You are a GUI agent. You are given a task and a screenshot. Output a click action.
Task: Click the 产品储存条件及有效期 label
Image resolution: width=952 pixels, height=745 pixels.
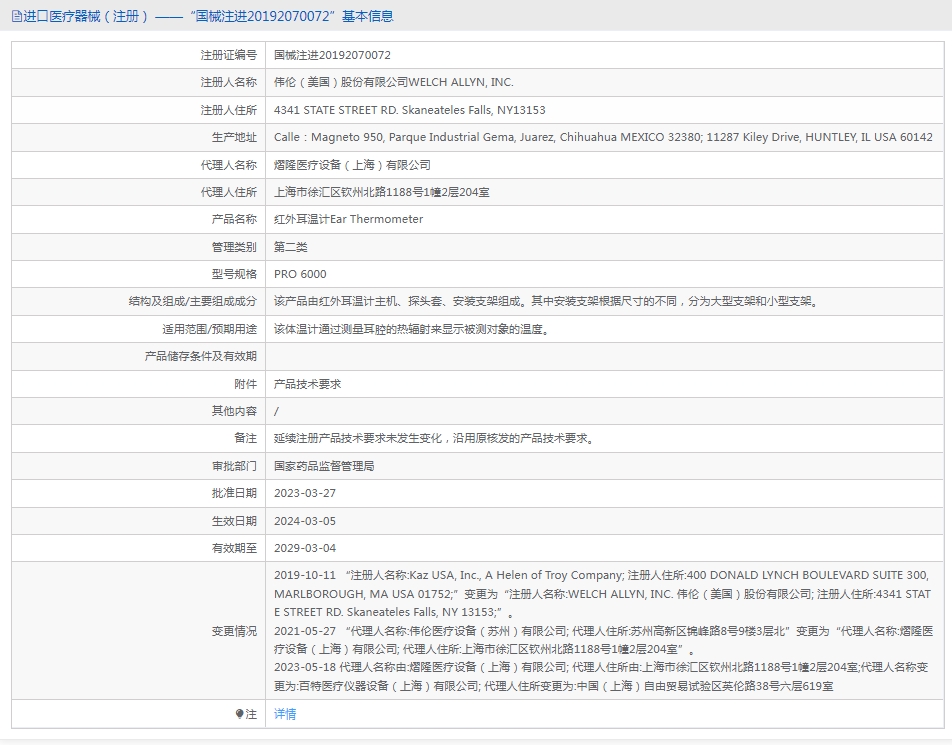[201, 356]
